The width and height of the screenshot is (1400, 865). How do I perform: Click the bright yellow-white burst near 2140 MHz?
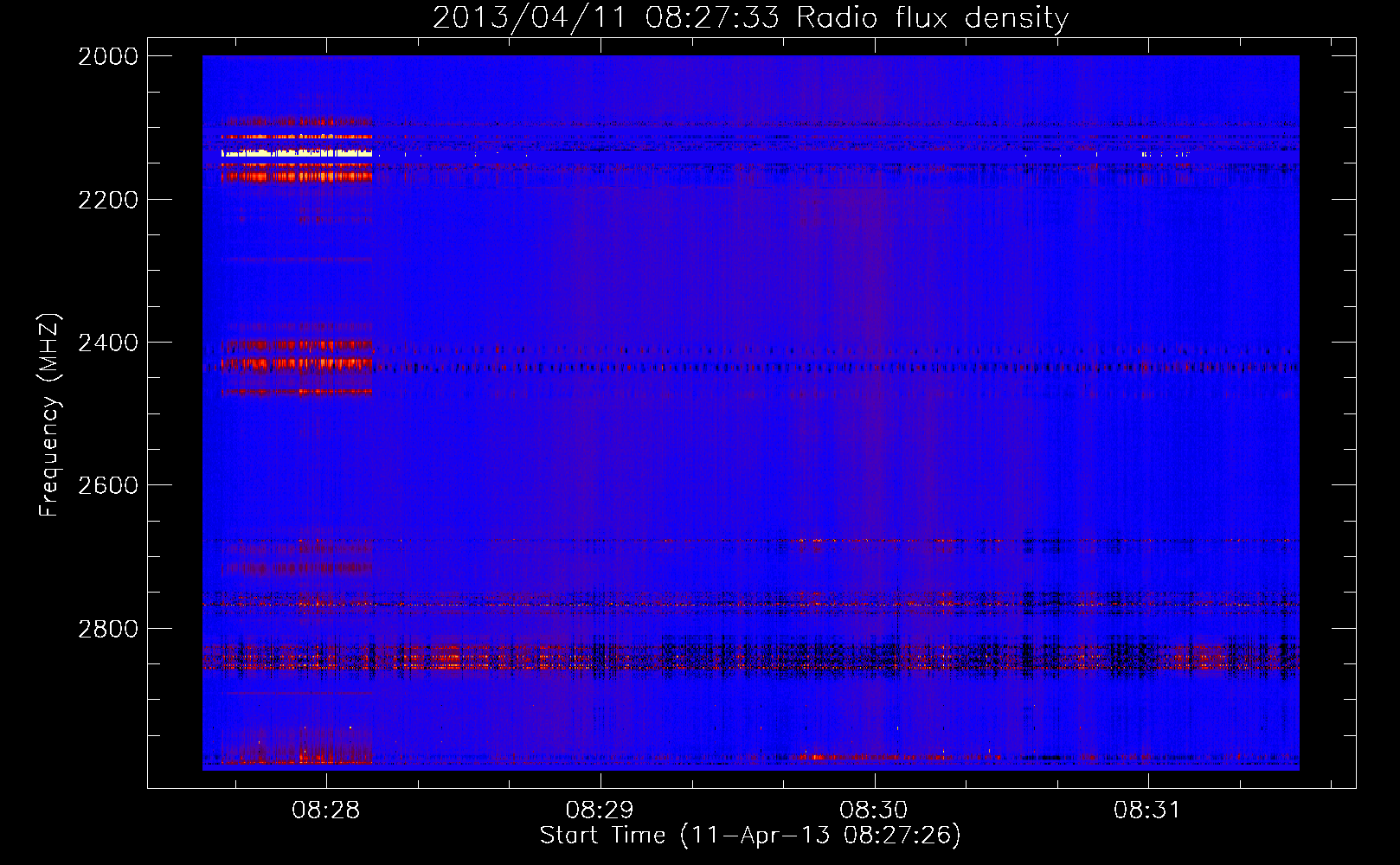(297, 154)
